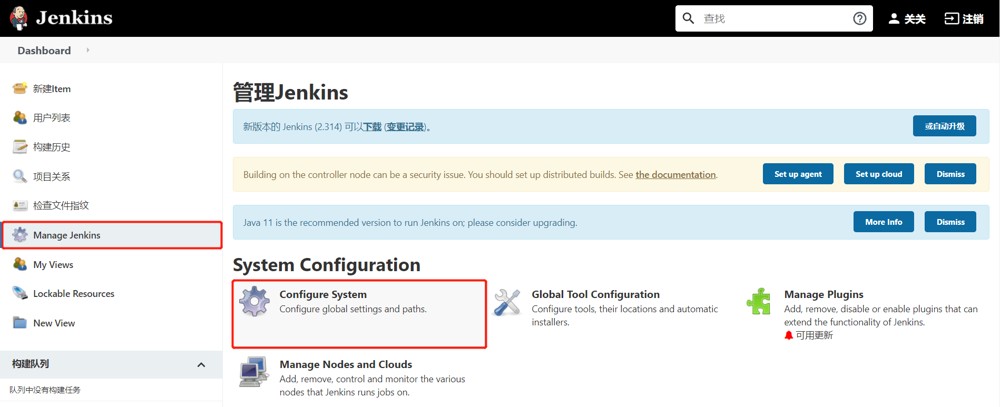Click the 管理Jenkins page heading
The image size is (1000, 407).
click(x=291, y=92)
